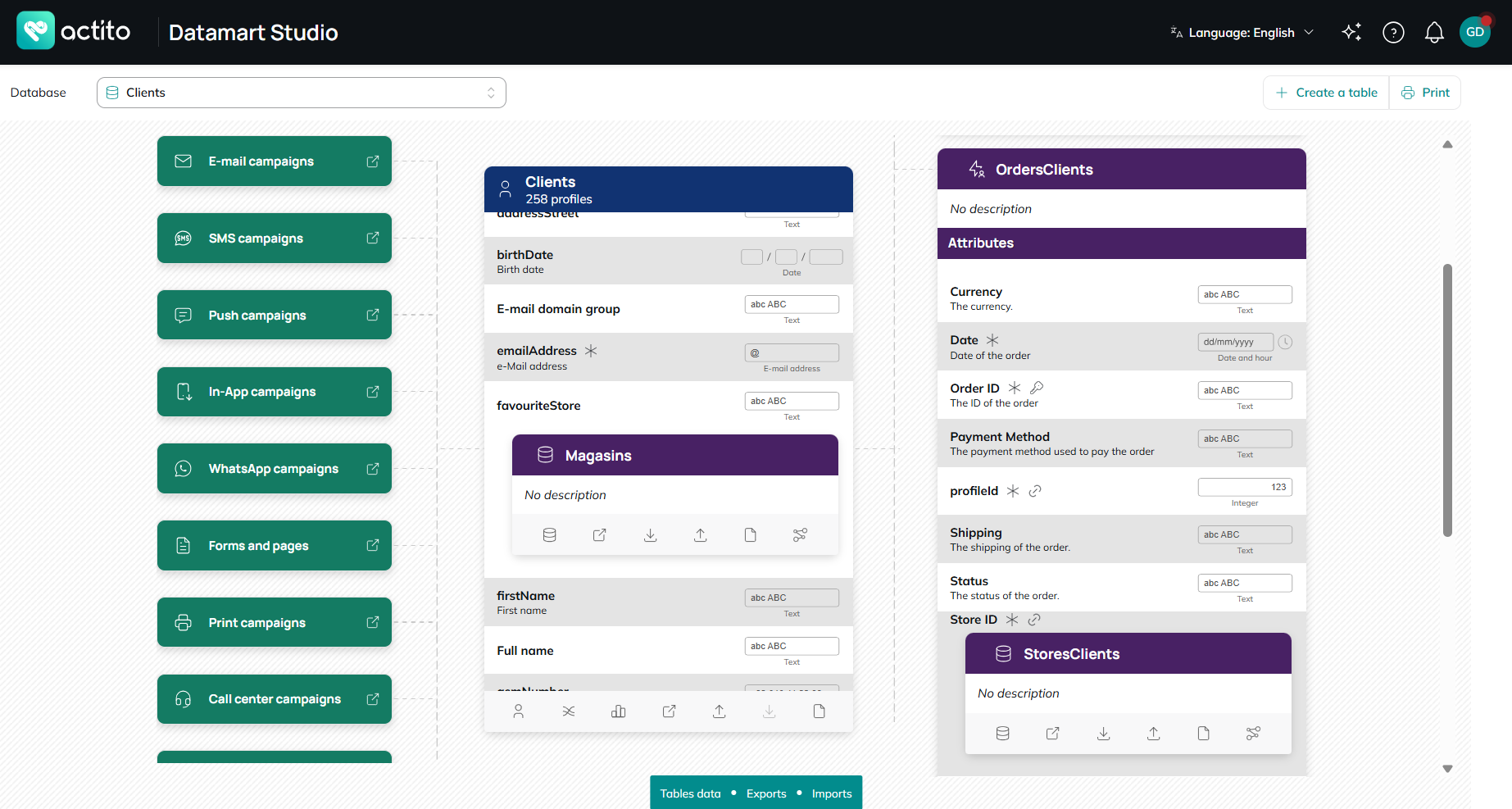This screenshot has width=1512, height=809.
Task: Click the shuffle icon in Clients footer
Action: point(569,711)
